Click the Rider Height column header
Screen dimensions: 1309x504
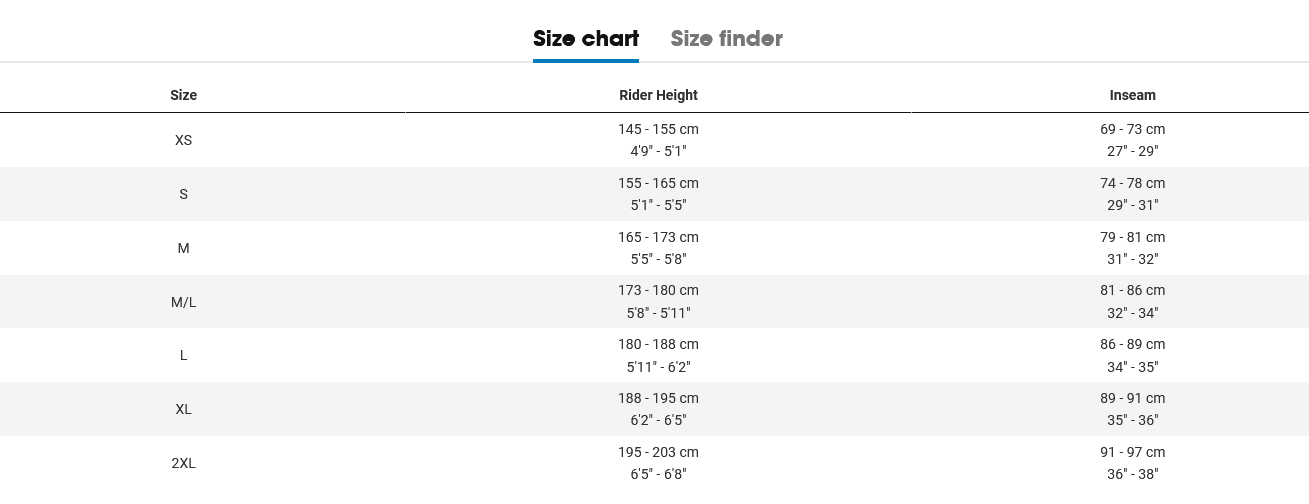(658, 95)
